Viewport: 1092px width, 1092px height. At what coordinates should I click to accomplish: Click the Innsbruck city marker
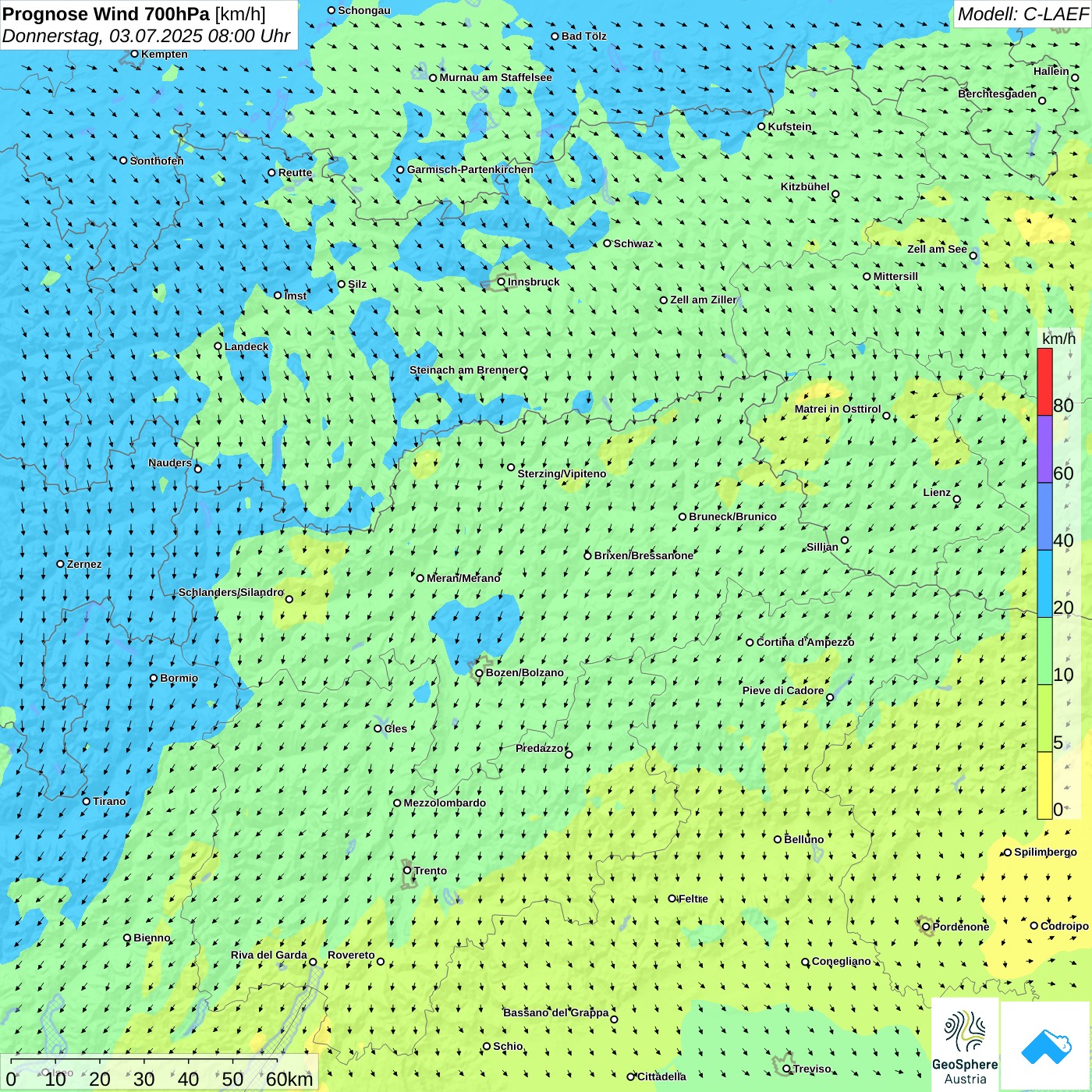point(502,282)
